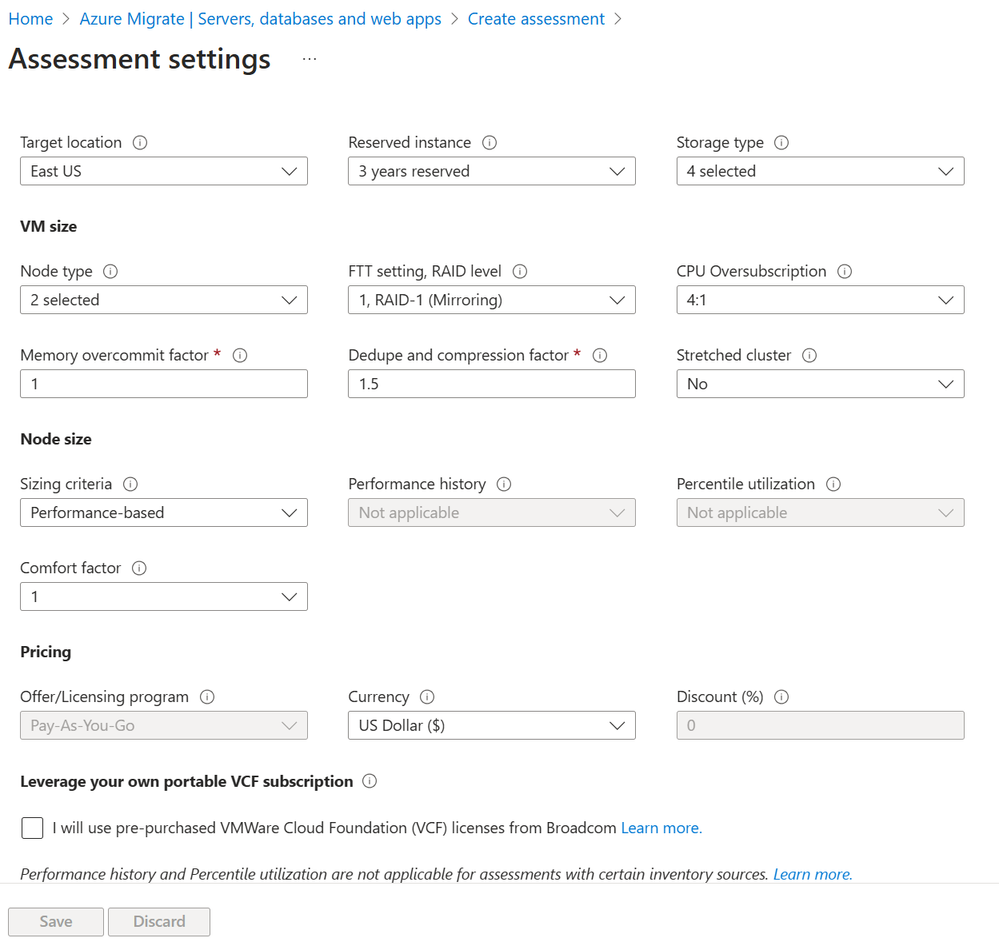Click the Dedupe and compression factor field

491,384
